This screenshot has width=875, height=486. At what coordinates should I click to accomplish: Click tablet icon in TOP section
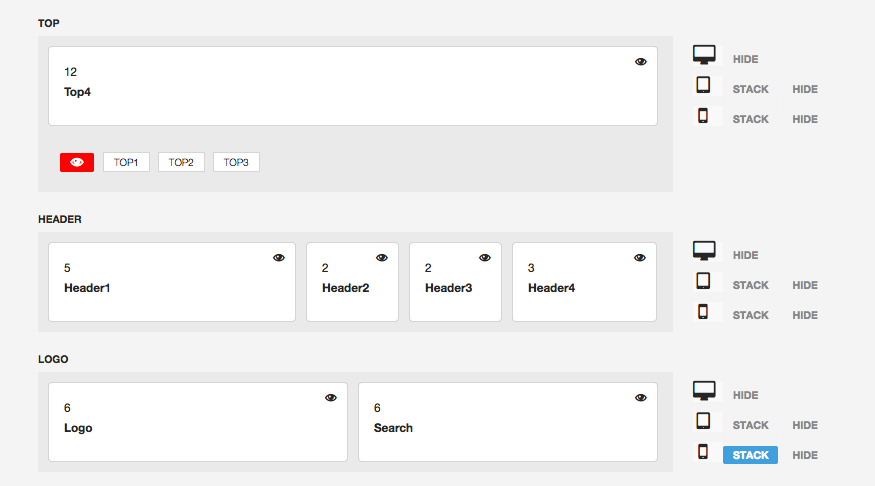click(x=703, y=85)
